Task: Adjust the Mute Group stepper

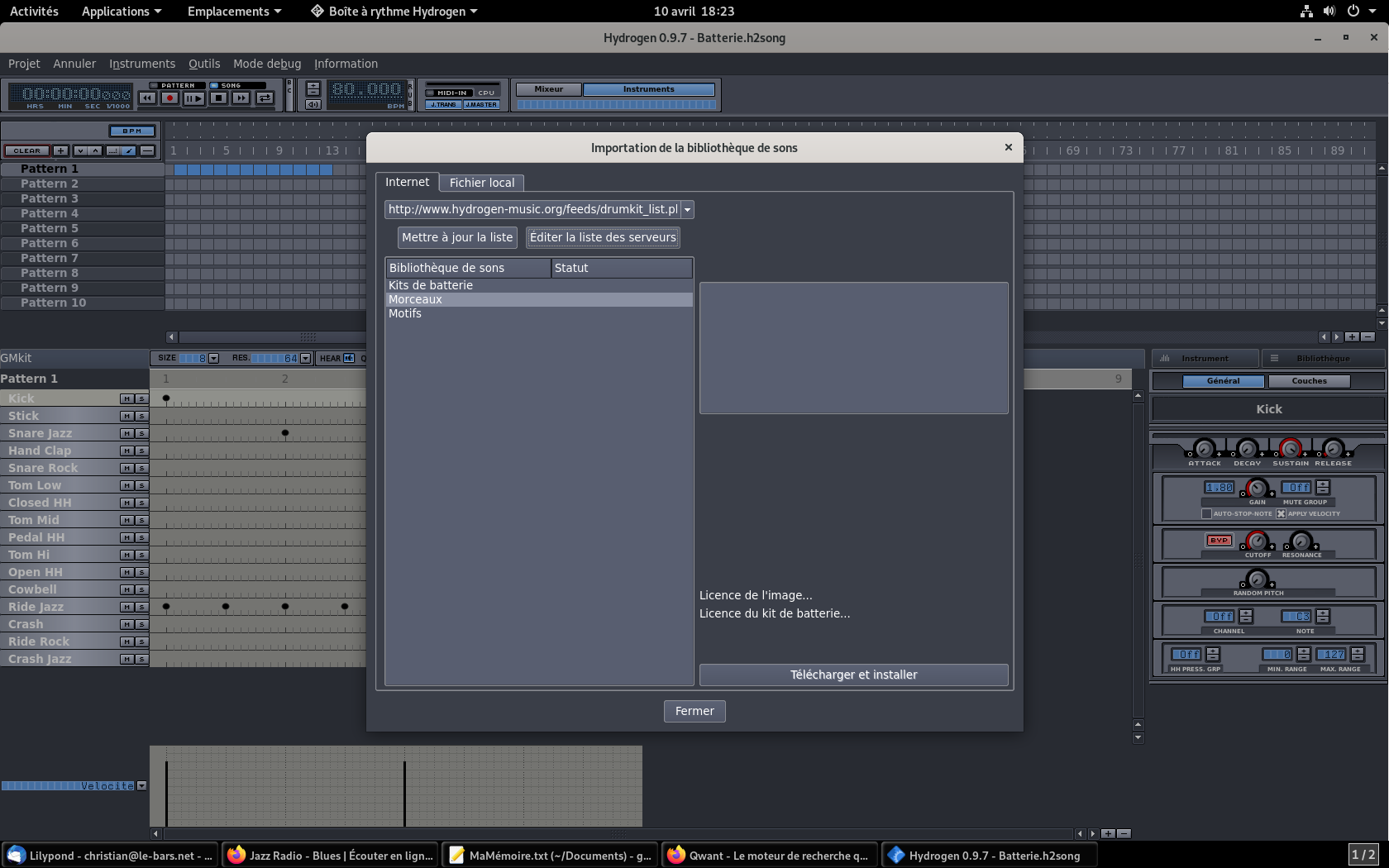Action: click(1323, 488)
